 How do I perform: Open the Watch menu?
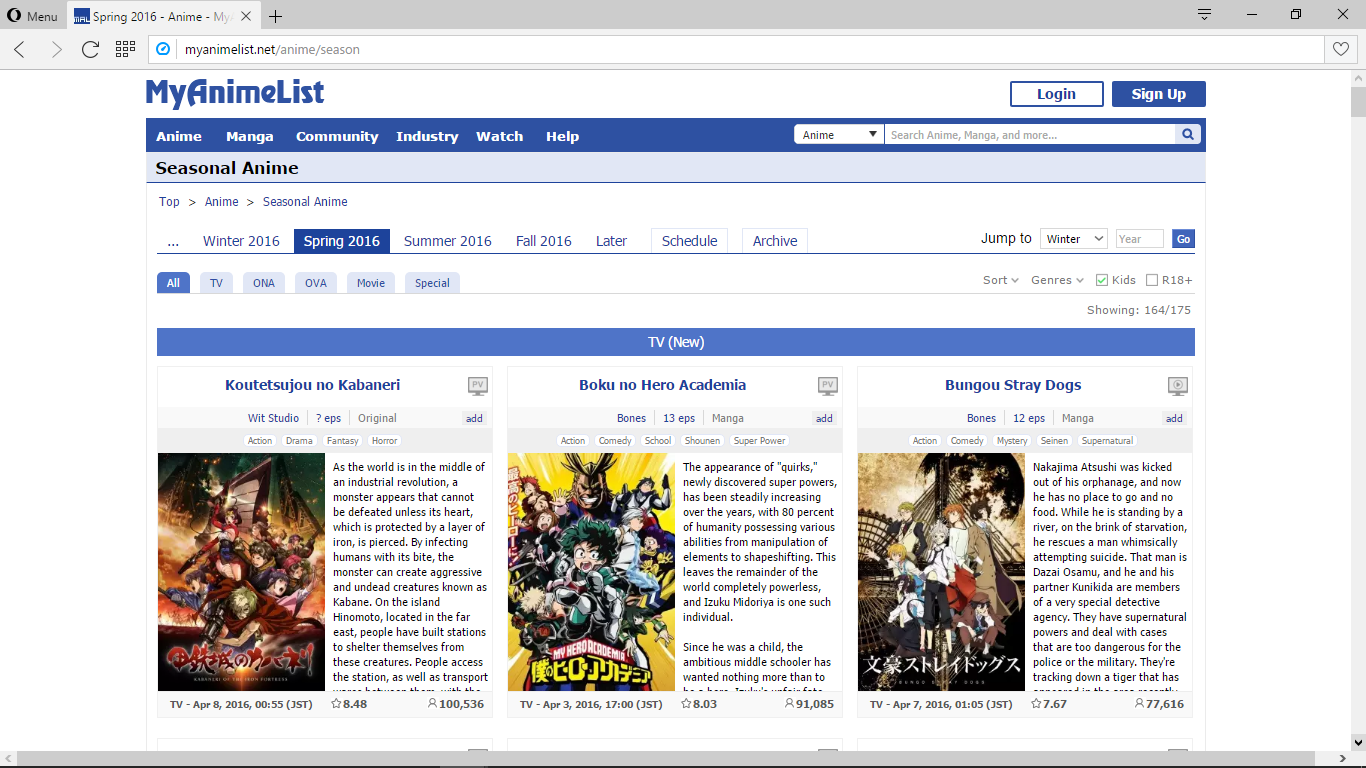(x=499, y=136)
